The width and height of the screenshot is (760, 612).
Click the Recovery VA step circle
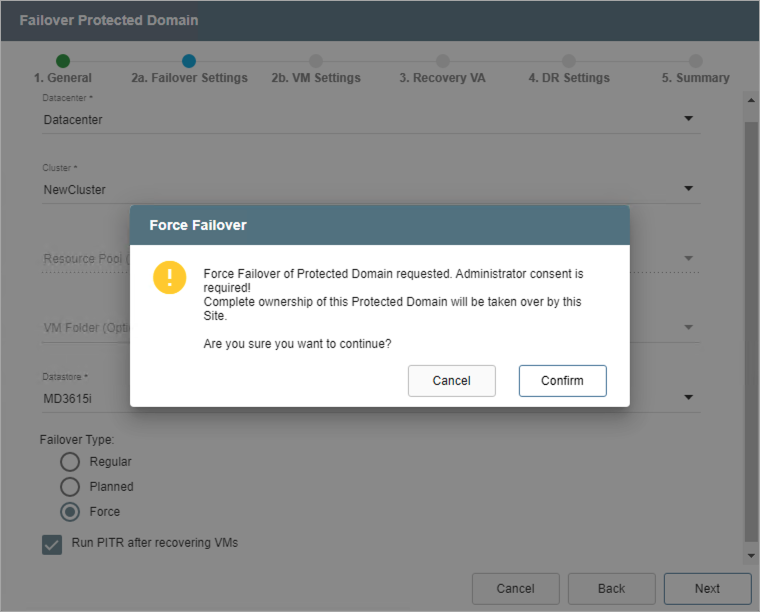tap(443, 61)
